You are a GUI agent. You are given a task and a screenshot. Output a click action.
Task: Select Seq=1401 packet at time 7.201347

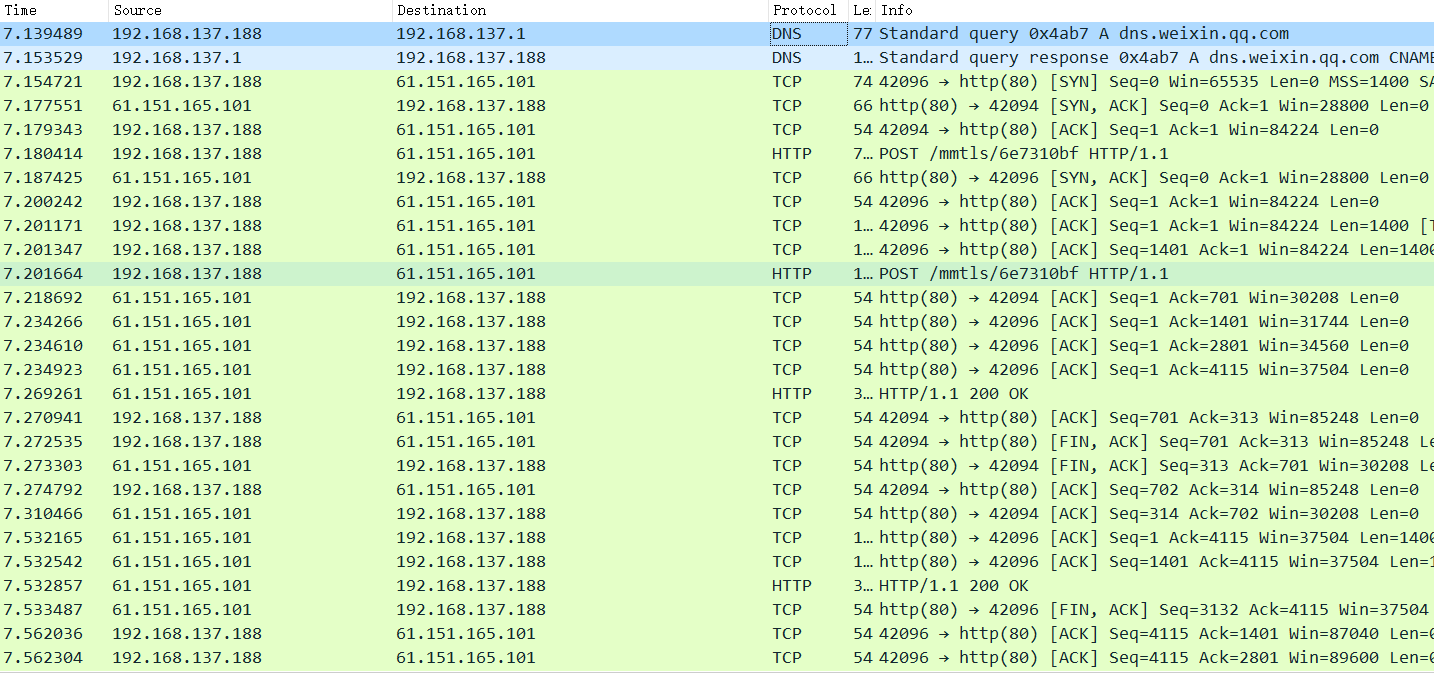click(x=717, y=250)
